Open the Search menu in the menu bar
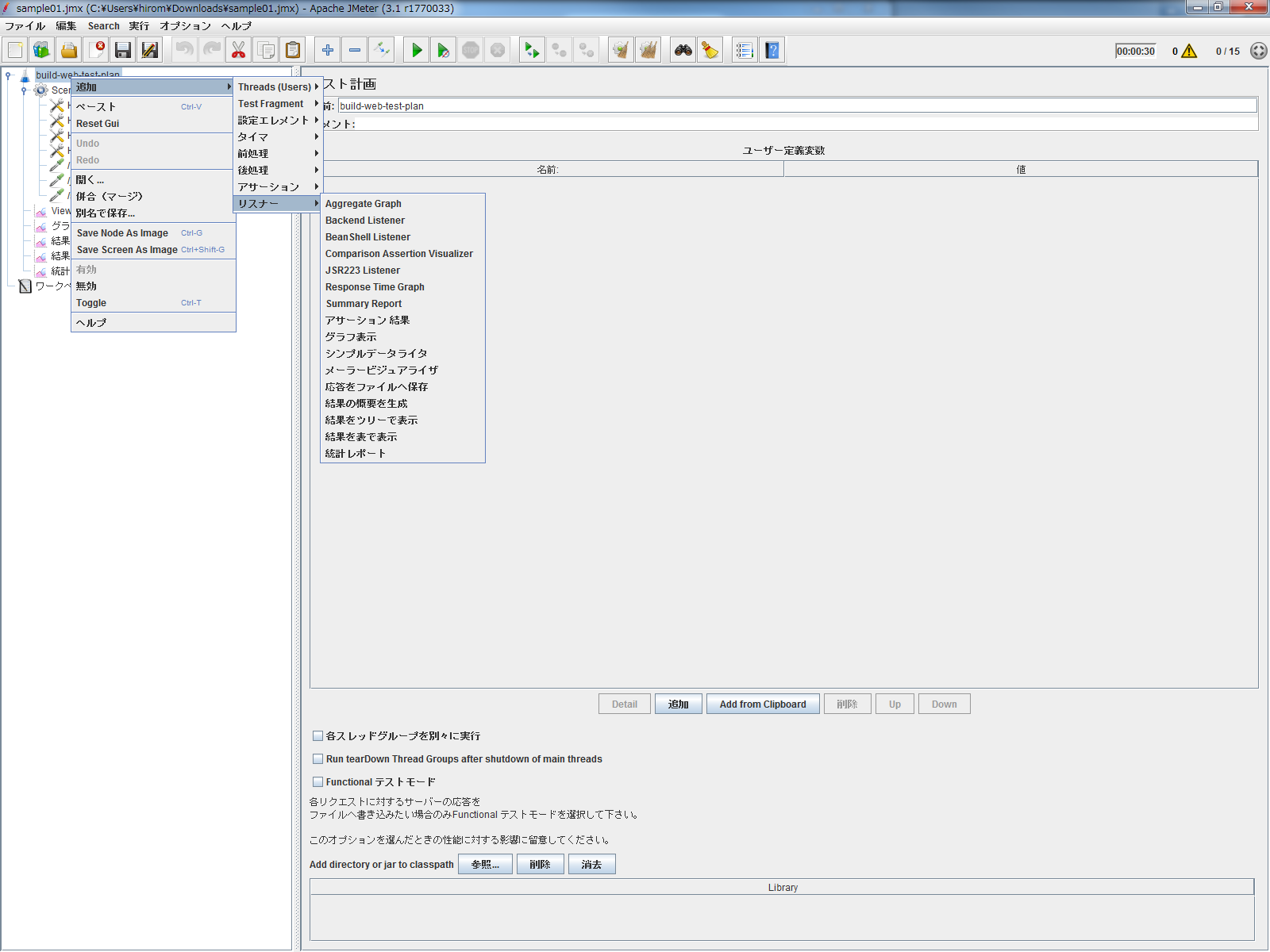Screen dimensions: 1270x952 103,26
